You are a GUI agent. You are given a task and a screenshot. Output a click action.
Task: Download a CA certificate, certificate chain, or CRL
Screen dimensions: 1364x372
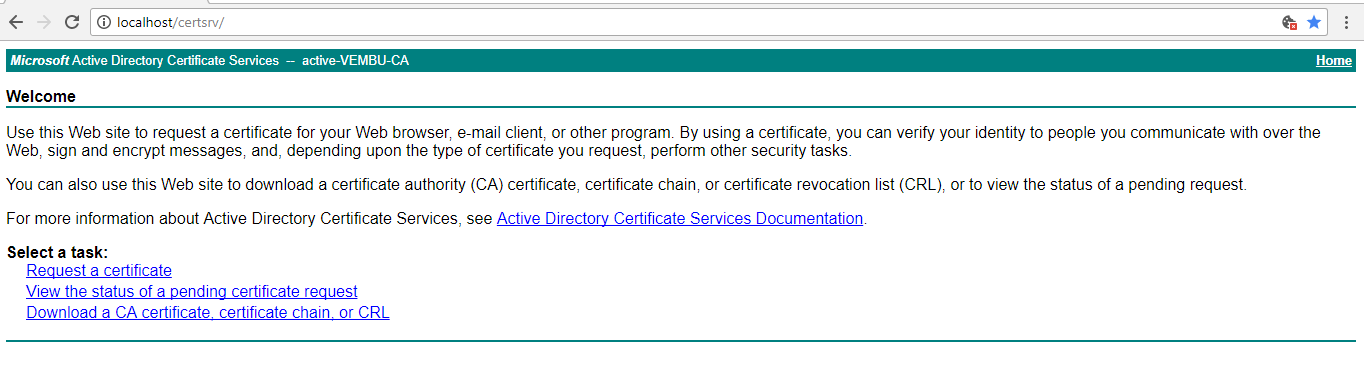click(x=208, y=312)
